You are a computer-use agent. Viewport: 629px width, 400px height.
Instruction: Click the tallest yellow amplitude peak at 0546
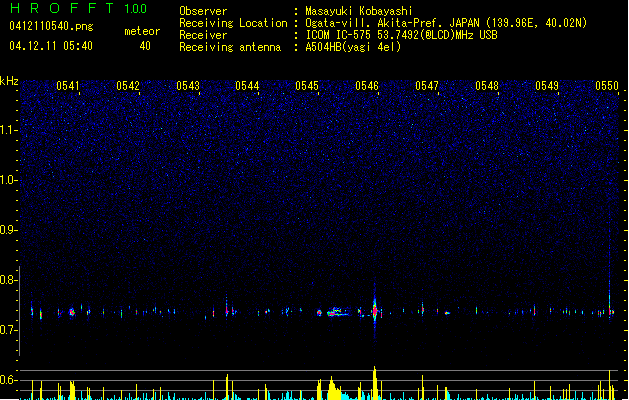(x=375, y=383)
